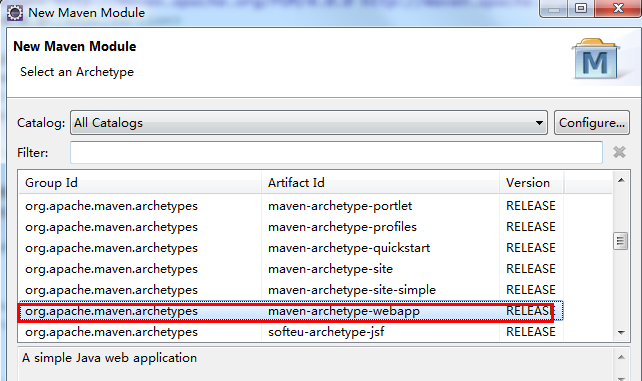Maximize the New Maven Module window

coord(581,8)
